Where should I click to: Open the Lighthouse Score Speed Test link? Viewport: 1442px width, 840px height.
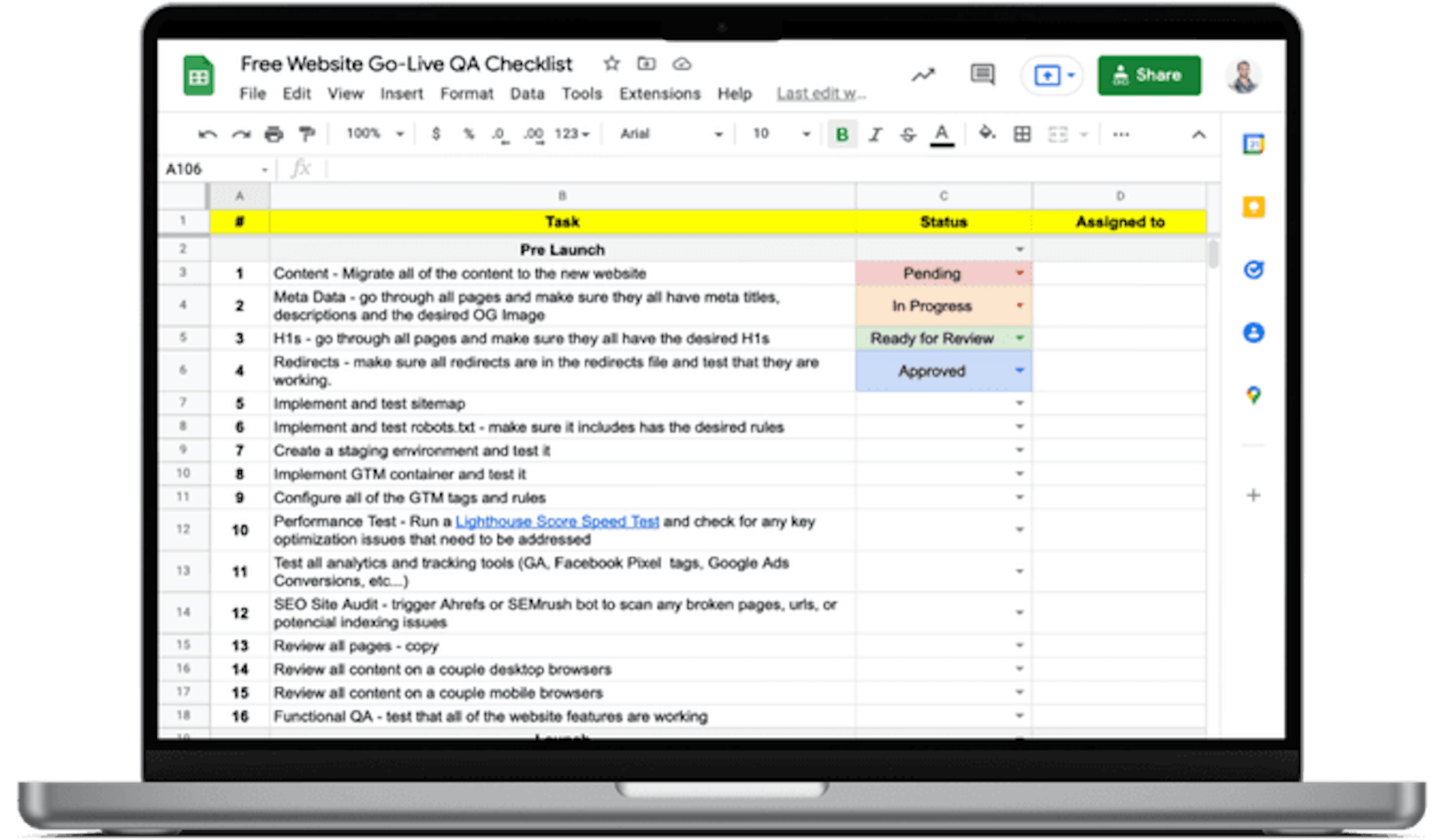point(557,521)
